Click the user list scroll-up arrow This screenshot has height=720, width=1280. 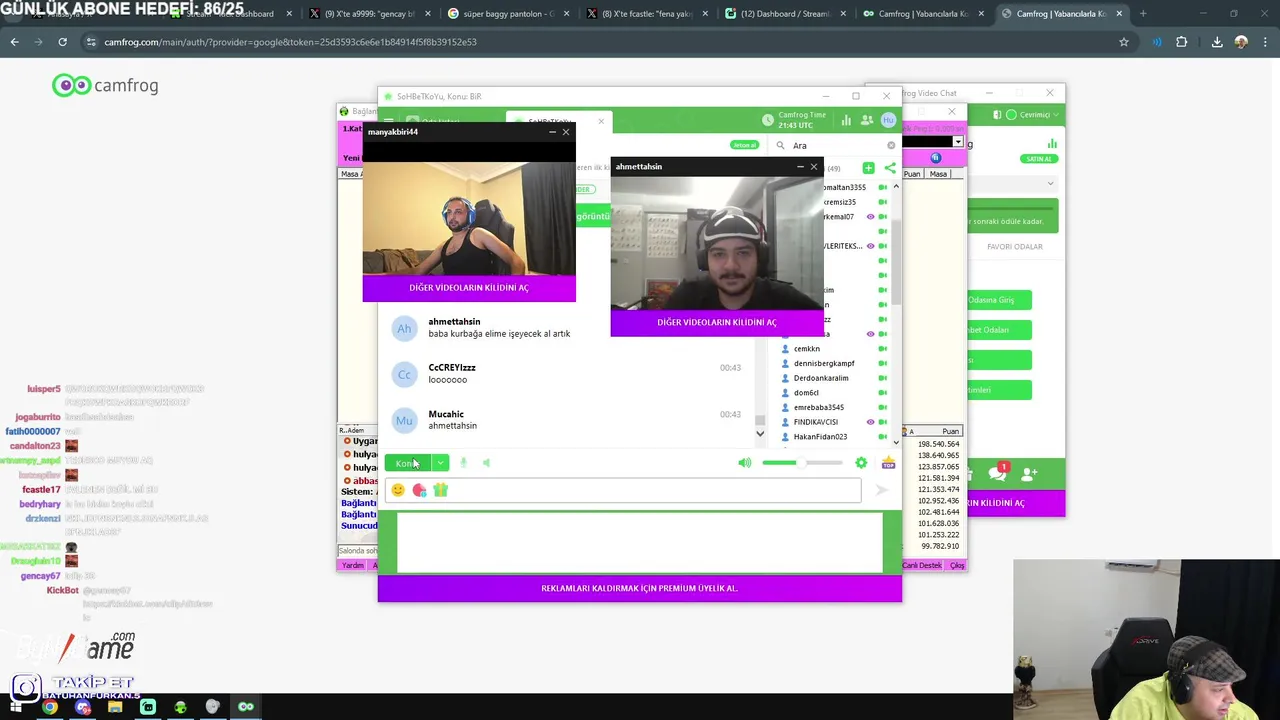click(896, 187)
